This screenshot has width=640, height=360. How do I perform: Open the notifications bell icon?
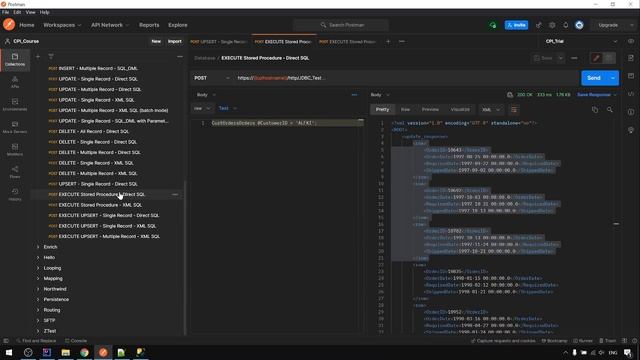(x=566, y=25)
